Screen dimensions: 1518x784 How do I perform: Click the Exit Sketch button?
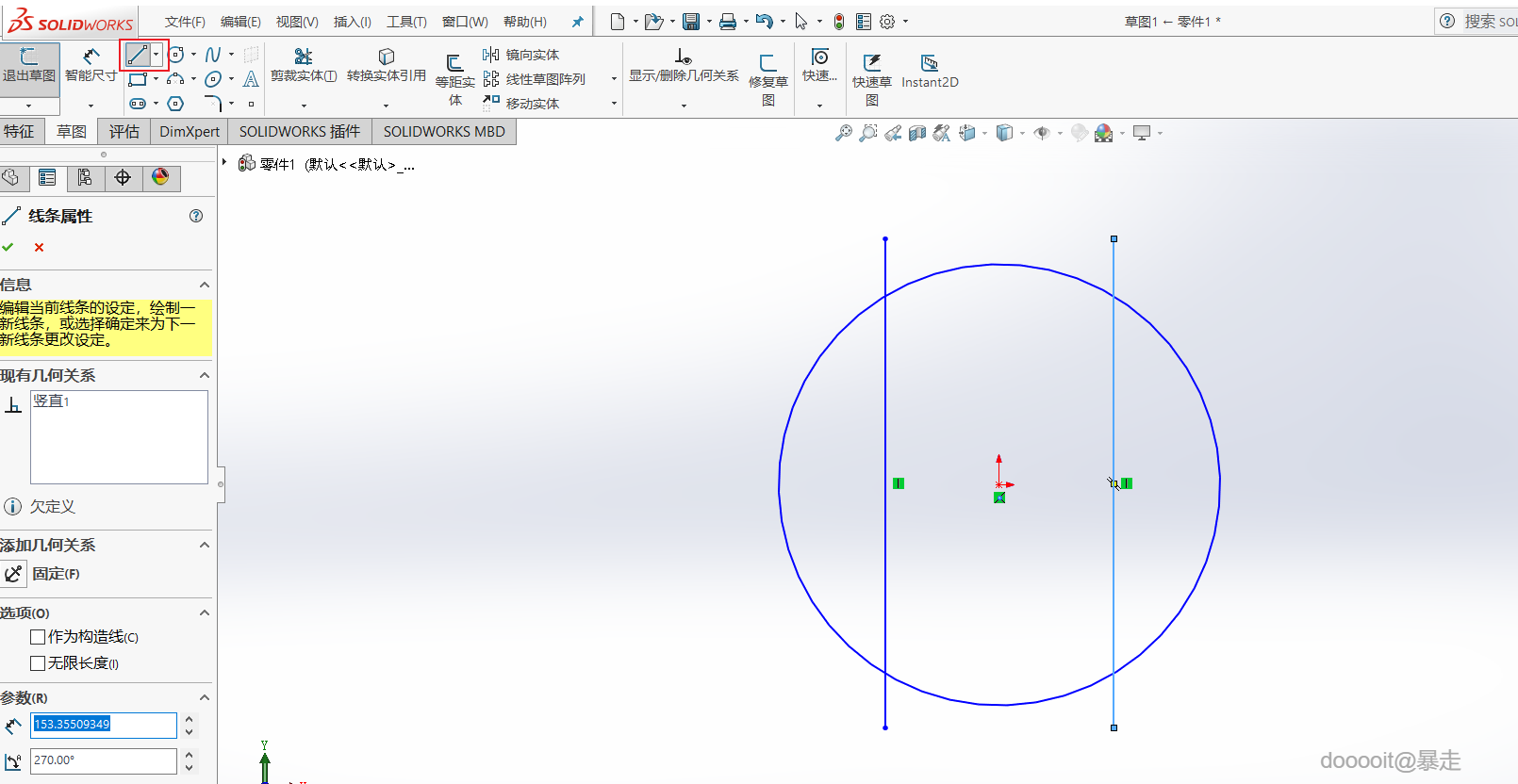pyautogui.click(x=29, y=64)
